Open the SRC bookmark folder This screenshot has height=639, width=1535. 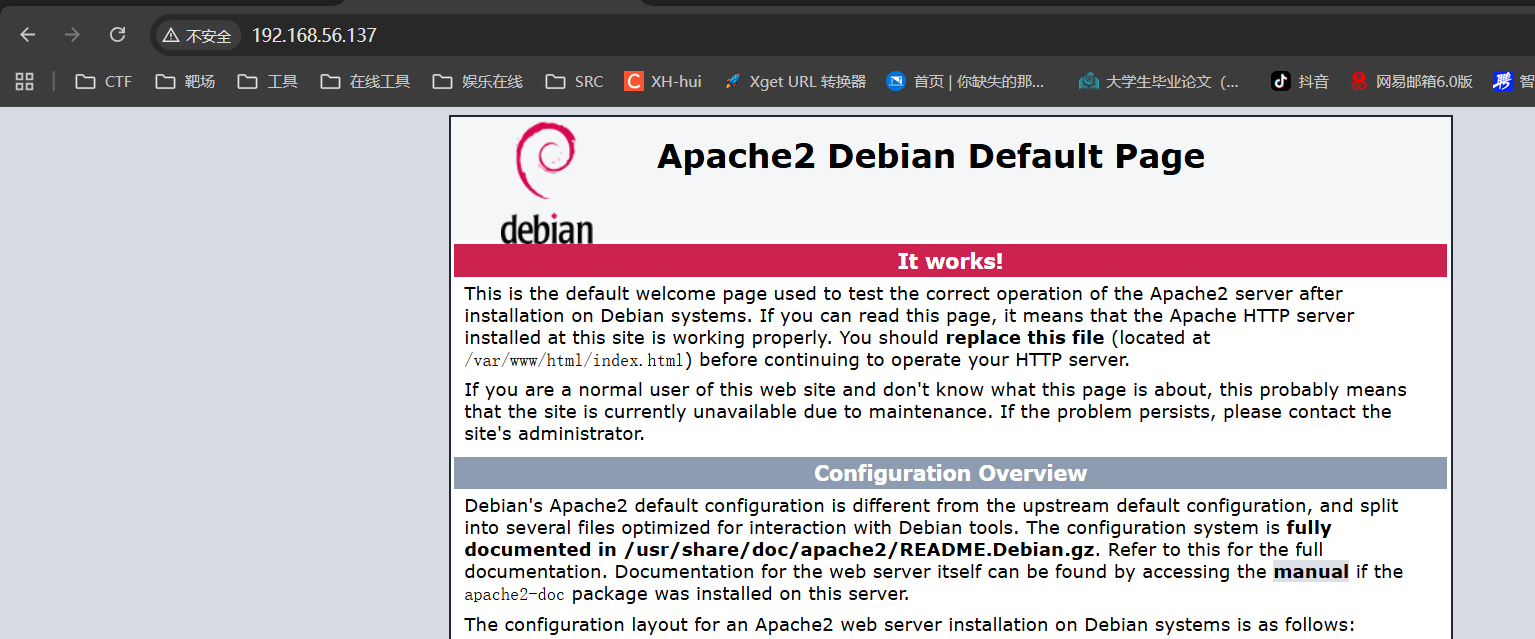575,82
